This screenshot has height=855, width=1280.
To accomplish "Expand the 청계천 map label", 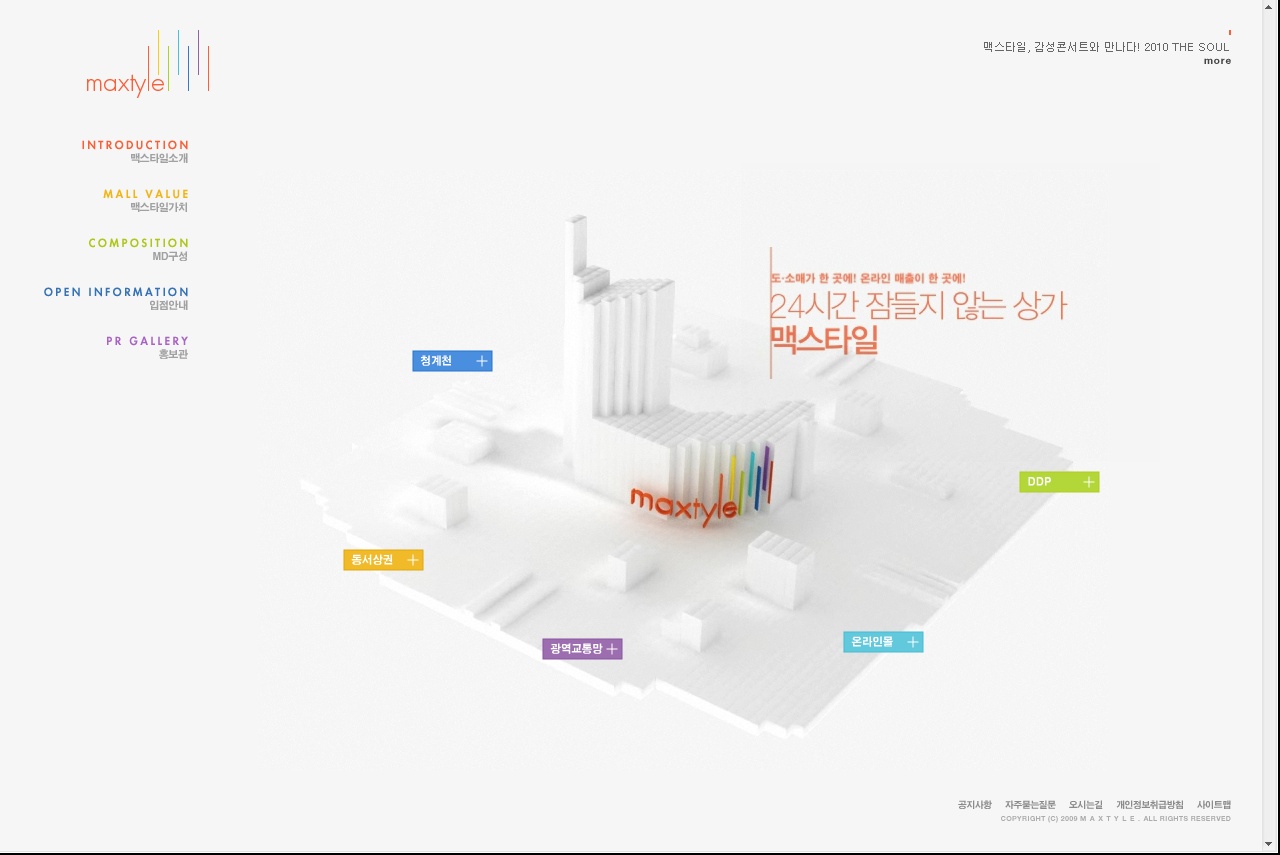I will pos(452,361).
